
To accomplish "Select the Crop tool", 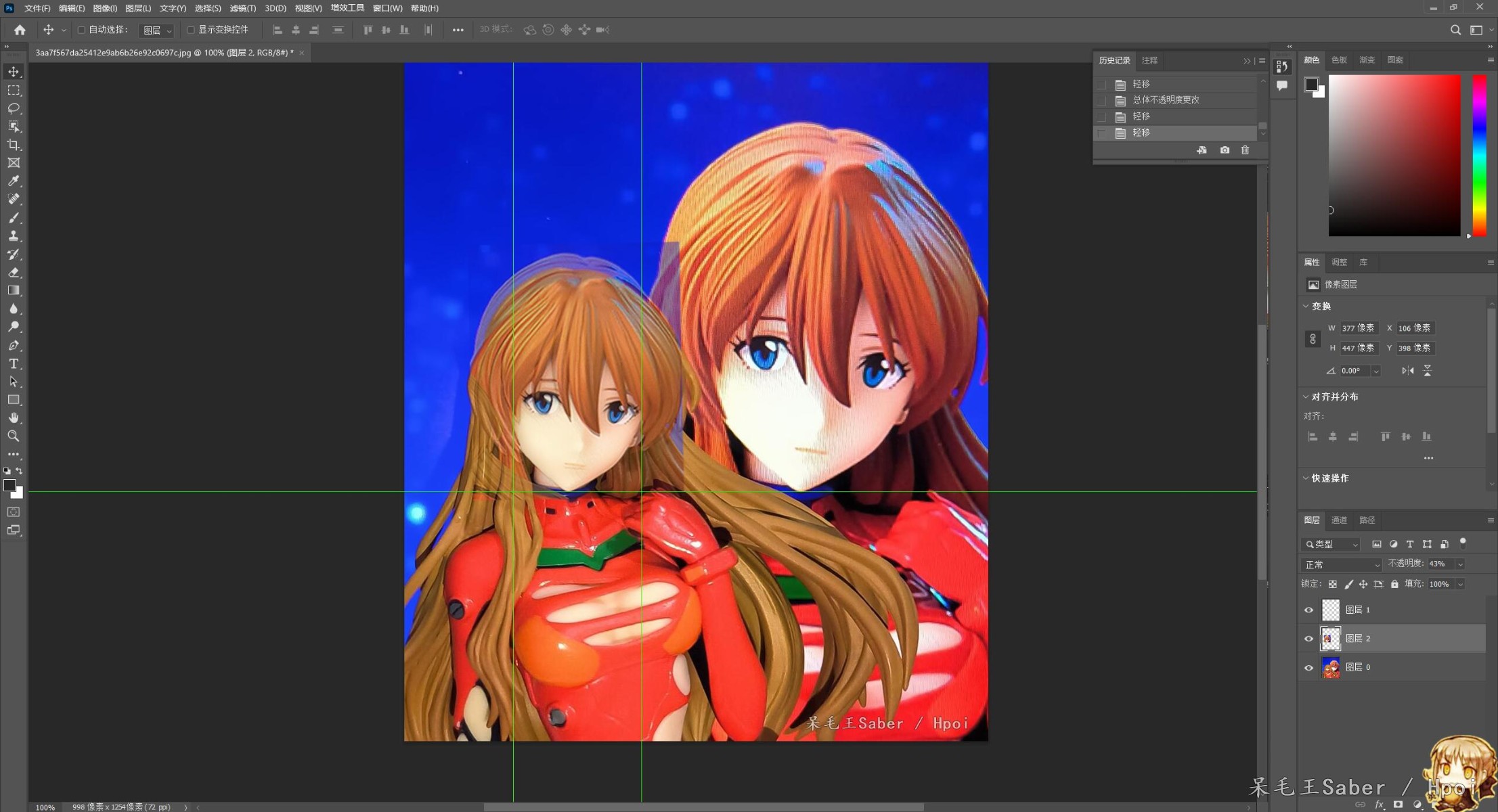I will (14, 145).
